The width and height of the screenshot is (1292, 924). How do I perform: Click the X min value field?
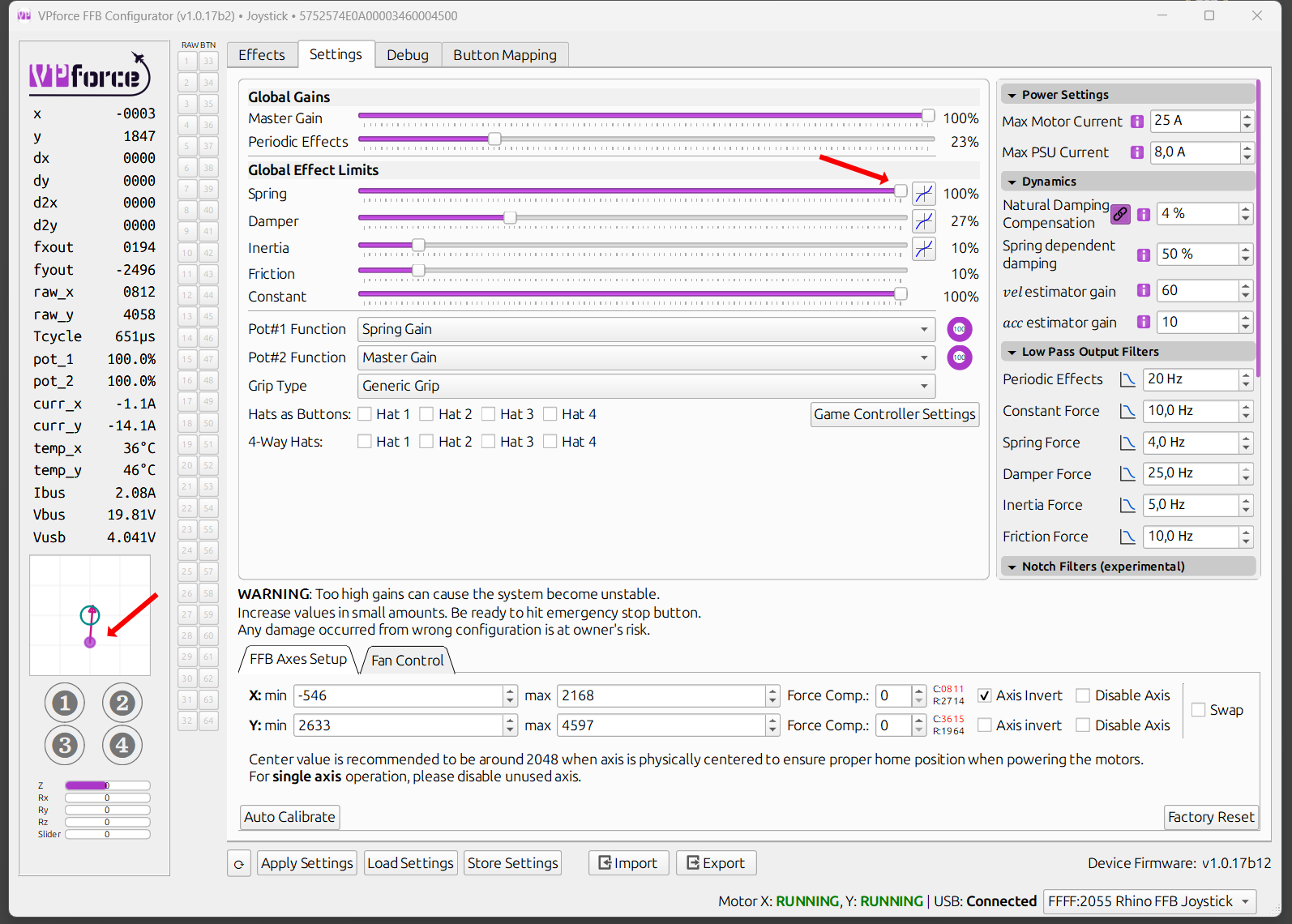click(405, 695)
